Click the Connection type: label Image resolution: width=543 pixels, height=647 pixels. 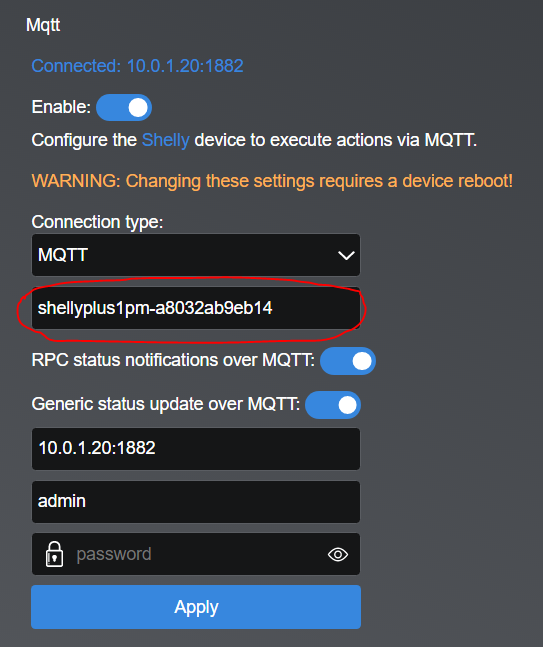(97, 222)
